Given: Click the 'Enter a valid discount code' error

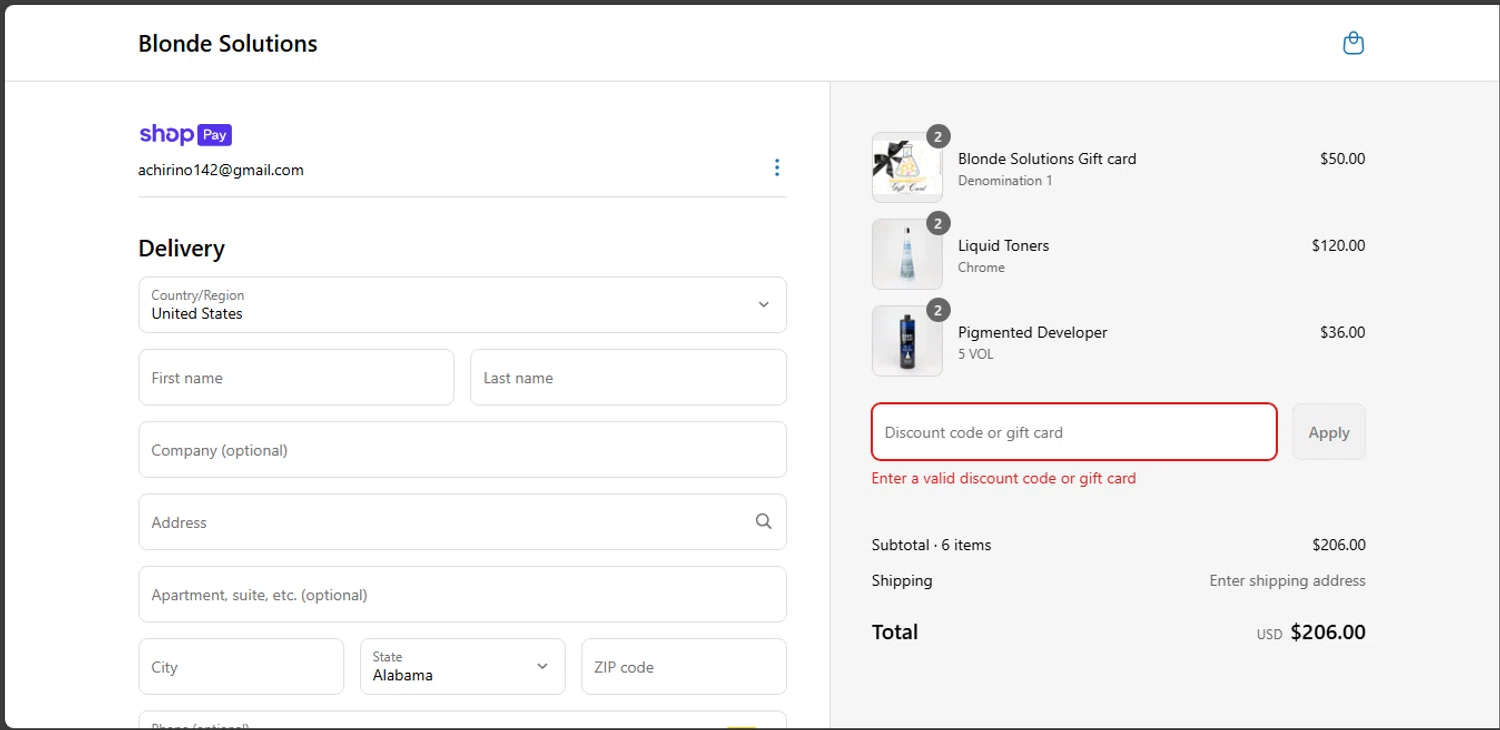Looking at the screenshot, I should pos(1003,478).
